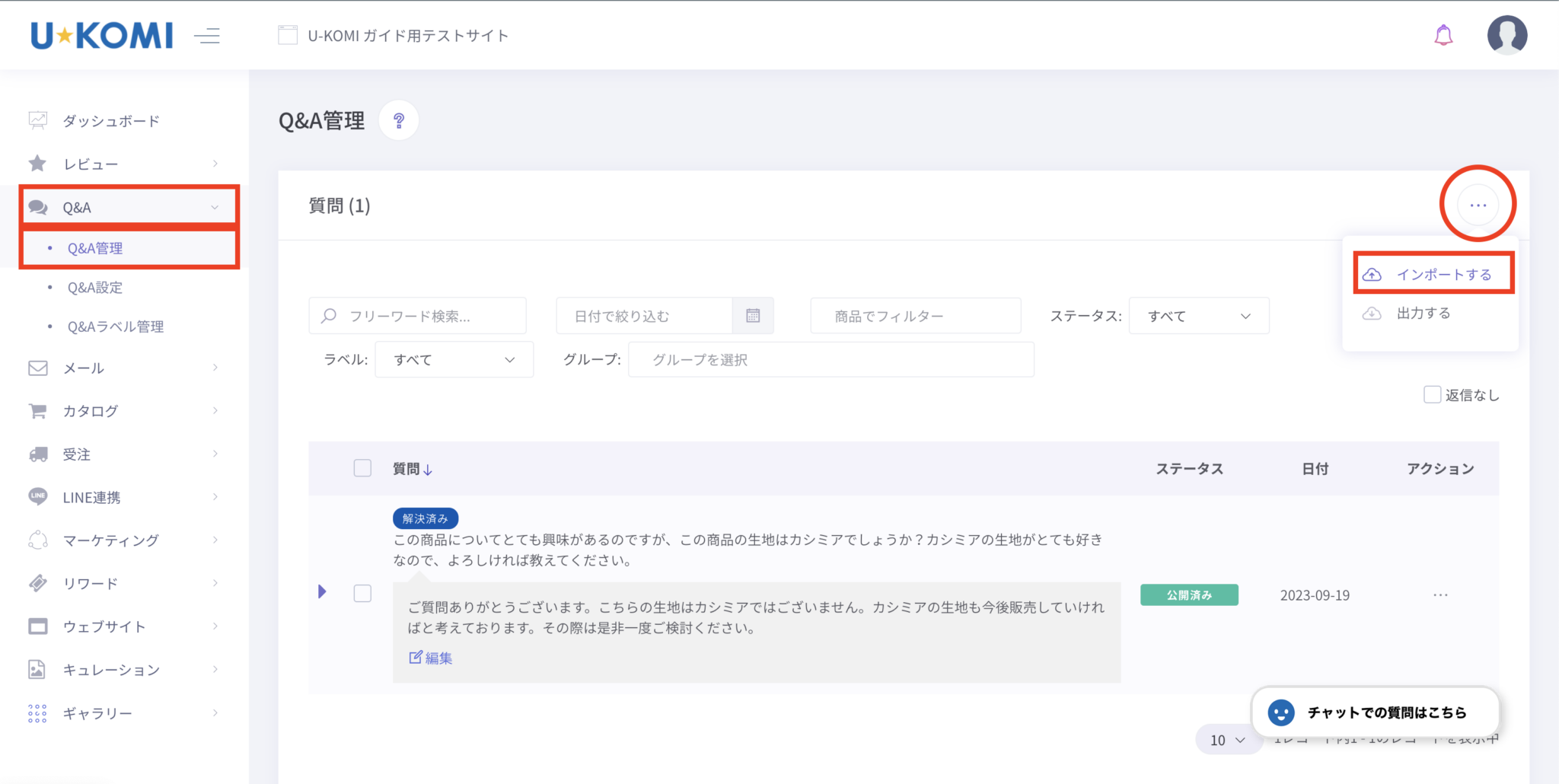Viewport: 1559px width, 784px height.
Task: Click the notification bell icon
Action: [x=1443, y=35]
